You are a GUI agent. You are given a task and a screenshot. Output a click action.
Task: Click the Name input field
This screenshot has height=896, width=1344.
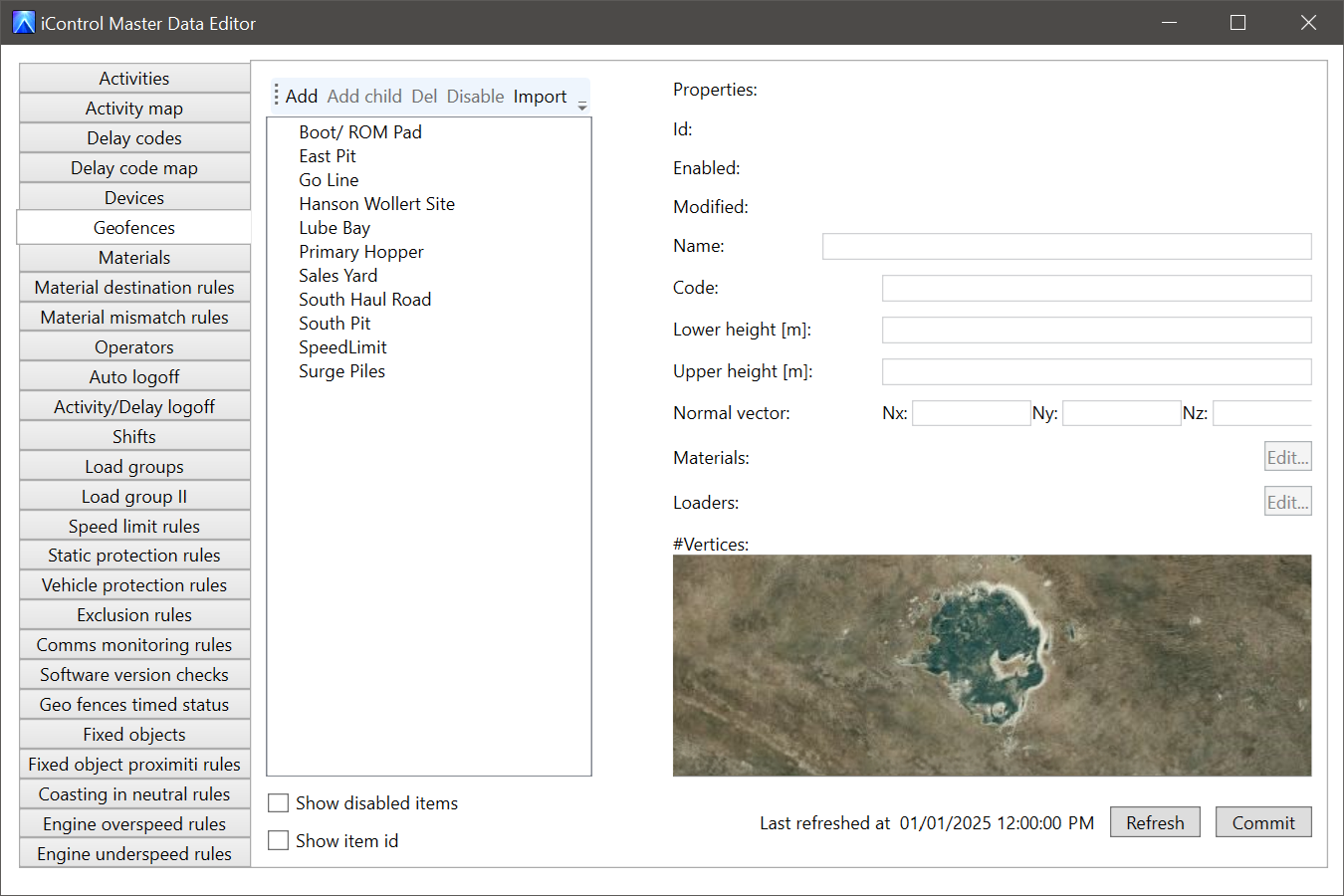tap(1067, 246)
